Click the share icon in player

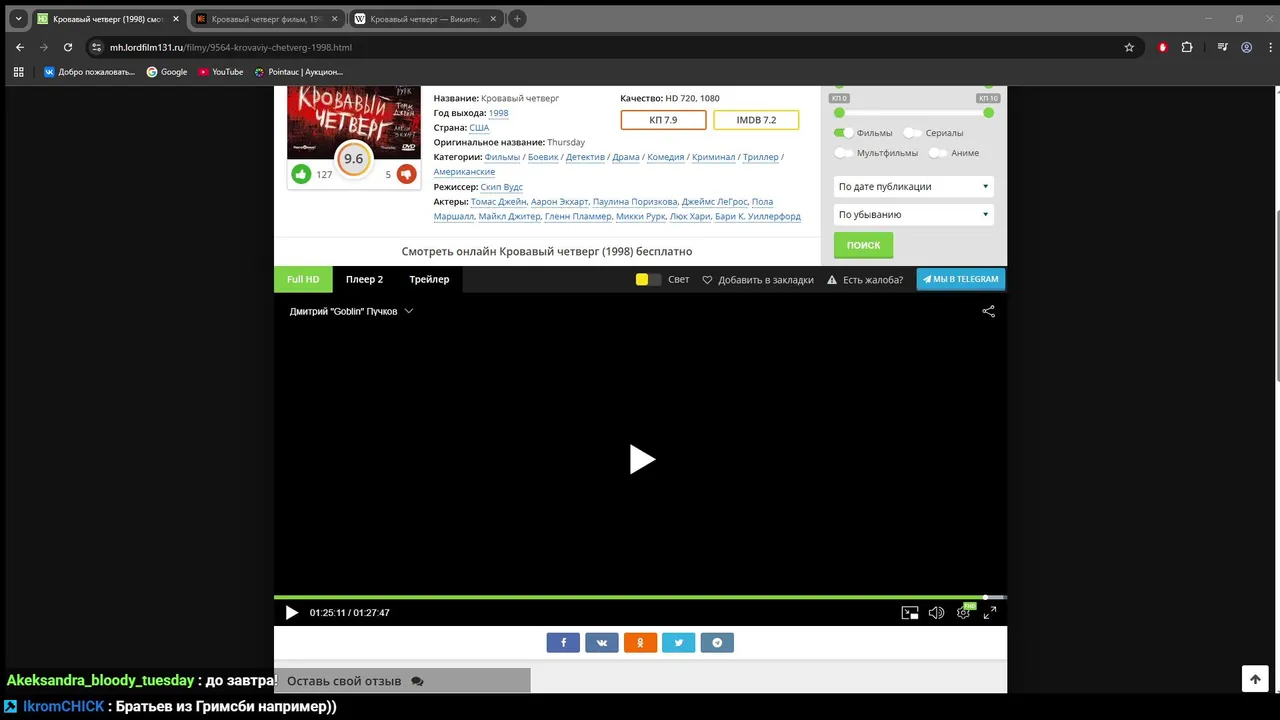(988, 311)
